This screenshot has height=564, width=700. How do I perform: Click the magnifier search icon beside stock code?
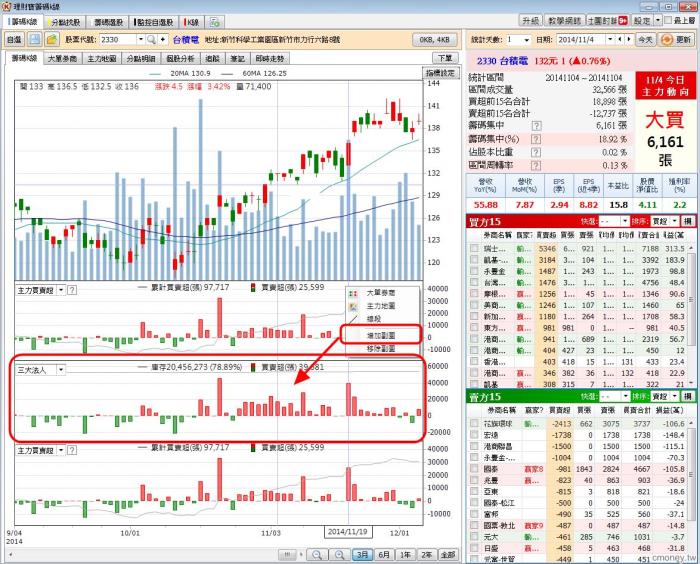pos(151,40)
